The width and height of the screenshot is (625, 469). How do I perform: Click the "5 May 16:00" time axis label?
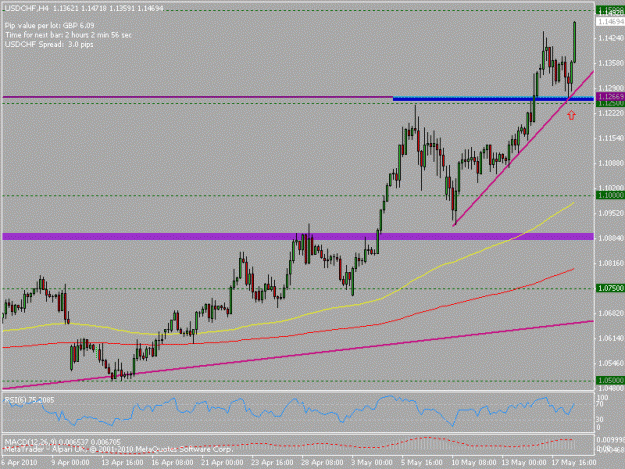[x=422, y=463]
